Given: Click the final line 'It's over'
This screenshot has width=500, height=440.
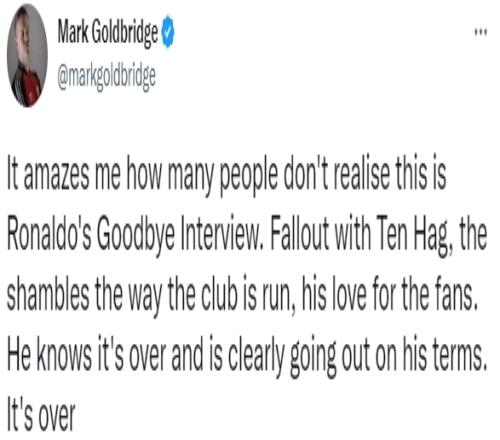Looking at the screenshot, I should tap(41, 415).
